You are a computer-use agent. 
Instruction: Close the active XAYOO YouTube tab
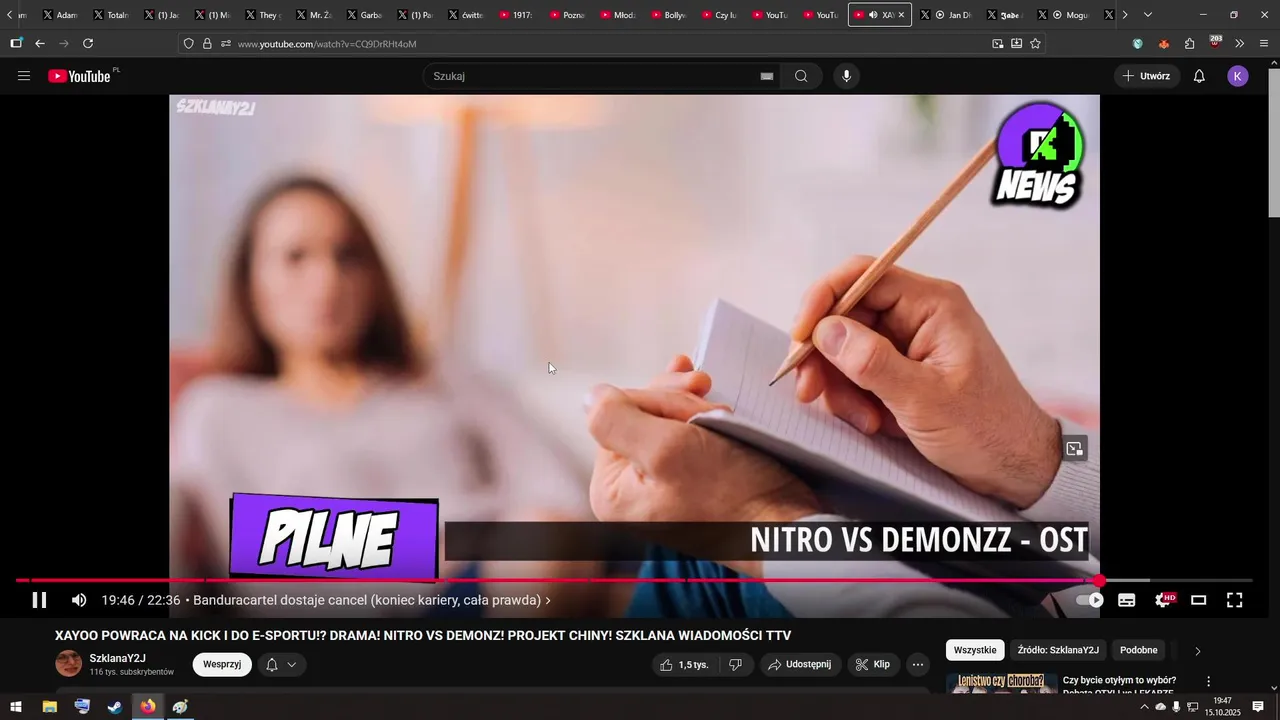901,15
